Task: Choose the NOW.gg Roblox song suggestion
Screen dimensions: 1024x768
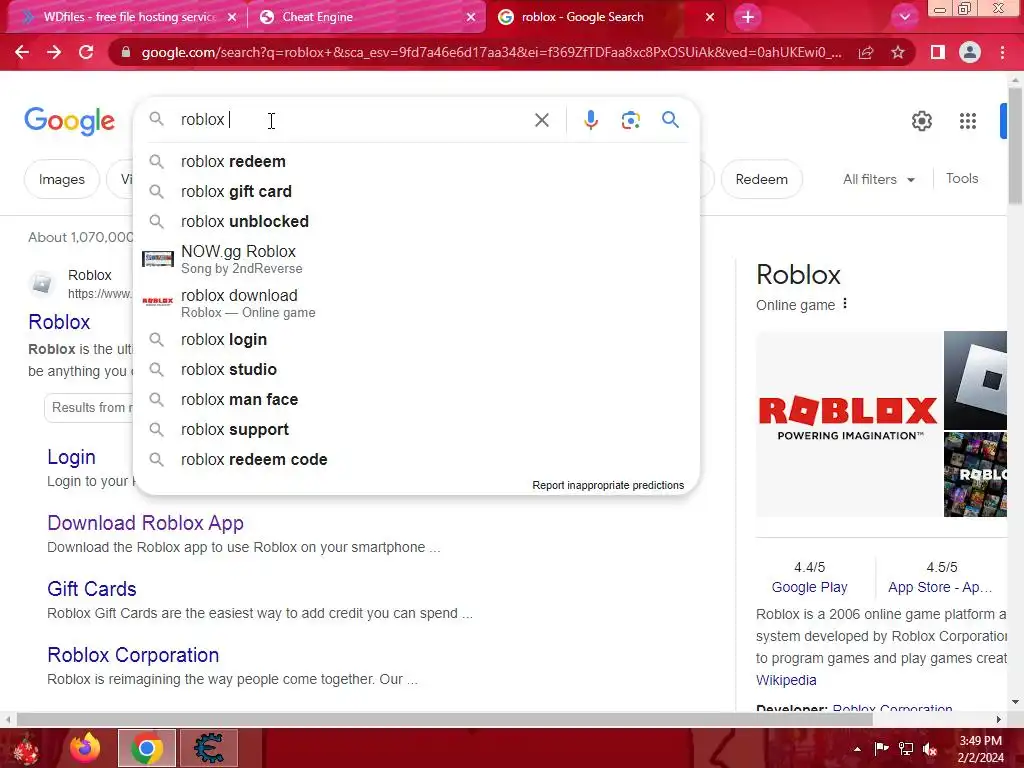Action: click(417, 259)
